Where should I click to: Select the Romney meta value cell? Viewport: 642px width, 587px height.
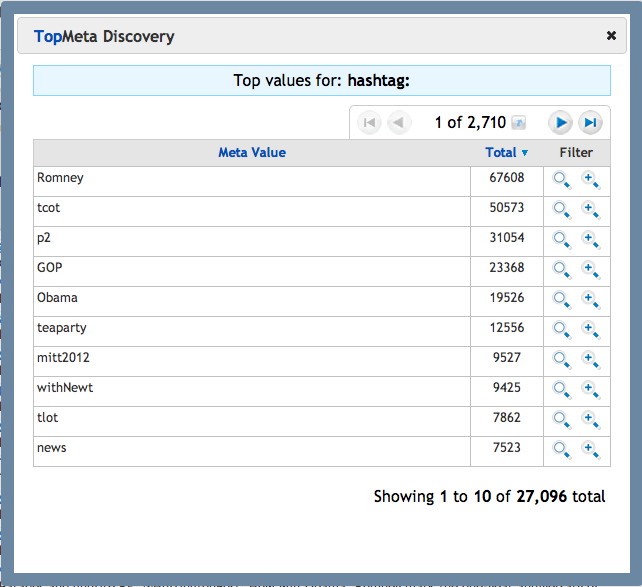pos(252,181)
